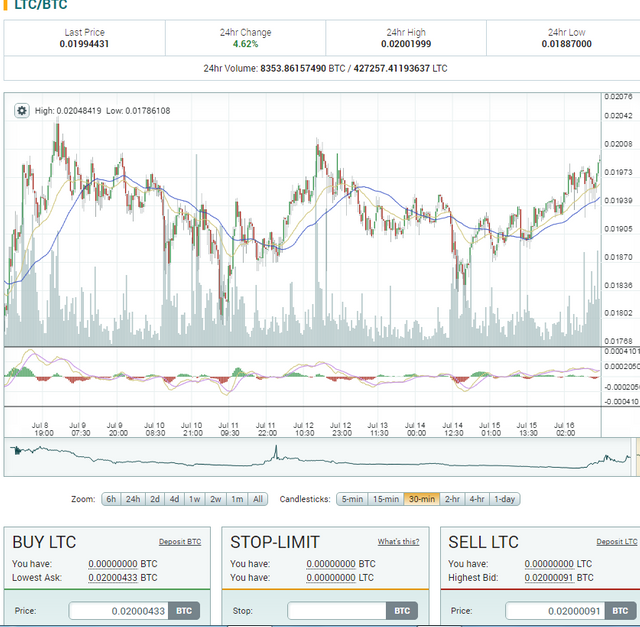This screenshot has width=640, height=627.
Task: Select 30-min candlesticks
Action: 422,499
